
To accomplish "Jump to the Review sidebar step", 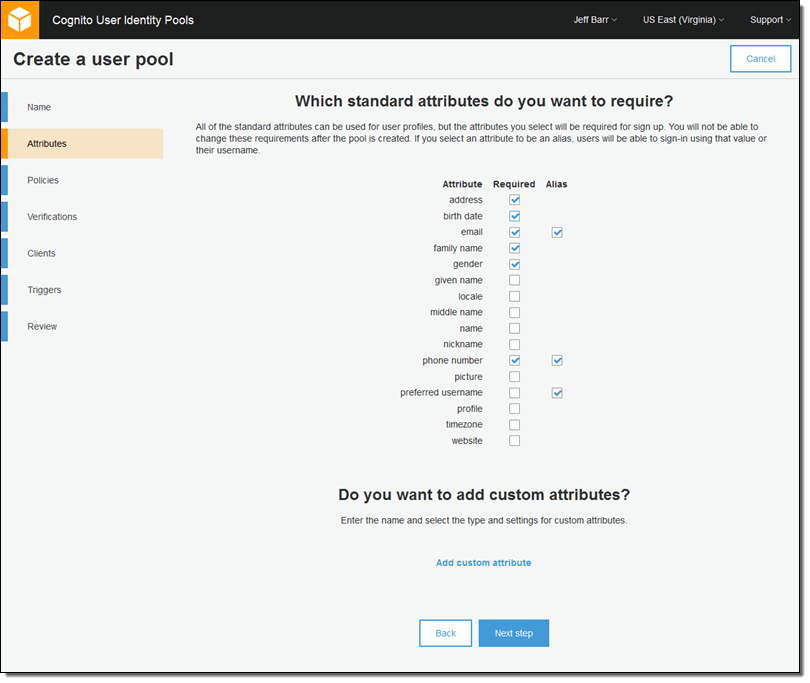I will tap(42, 327).
